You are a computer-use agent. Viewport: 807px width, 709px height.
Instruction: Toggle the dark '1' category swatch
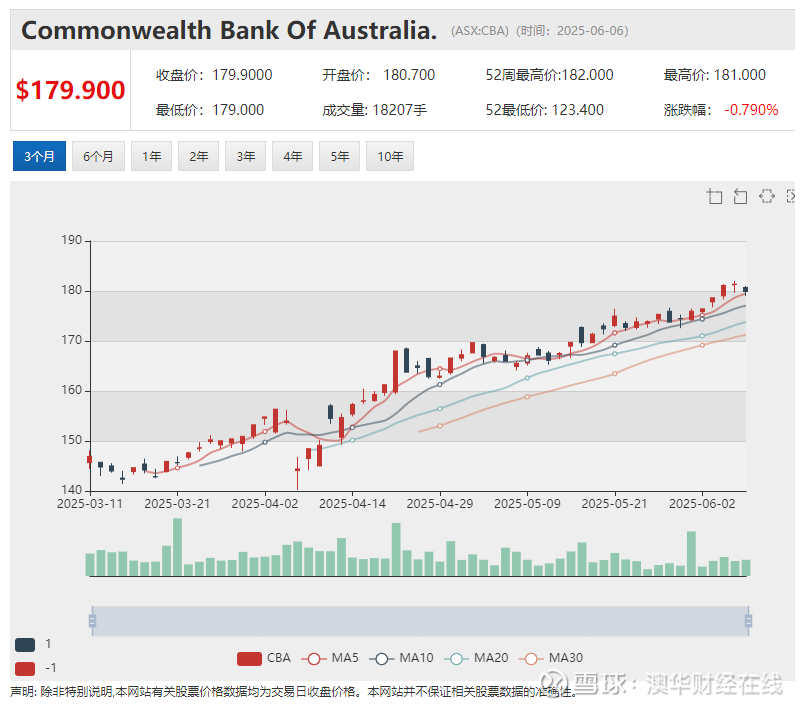click(25, 645)
